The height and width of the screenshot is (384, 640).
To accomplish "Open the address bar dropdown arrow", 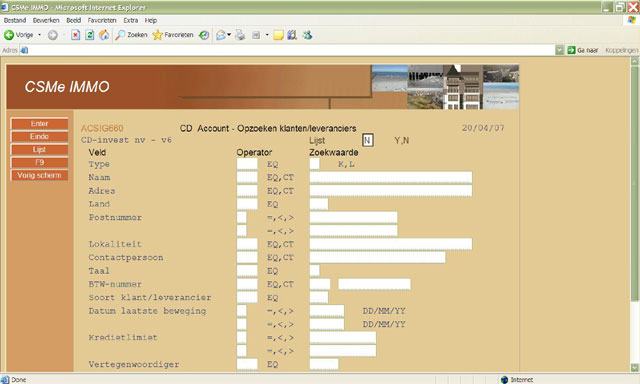I will (x=560, y=50).
